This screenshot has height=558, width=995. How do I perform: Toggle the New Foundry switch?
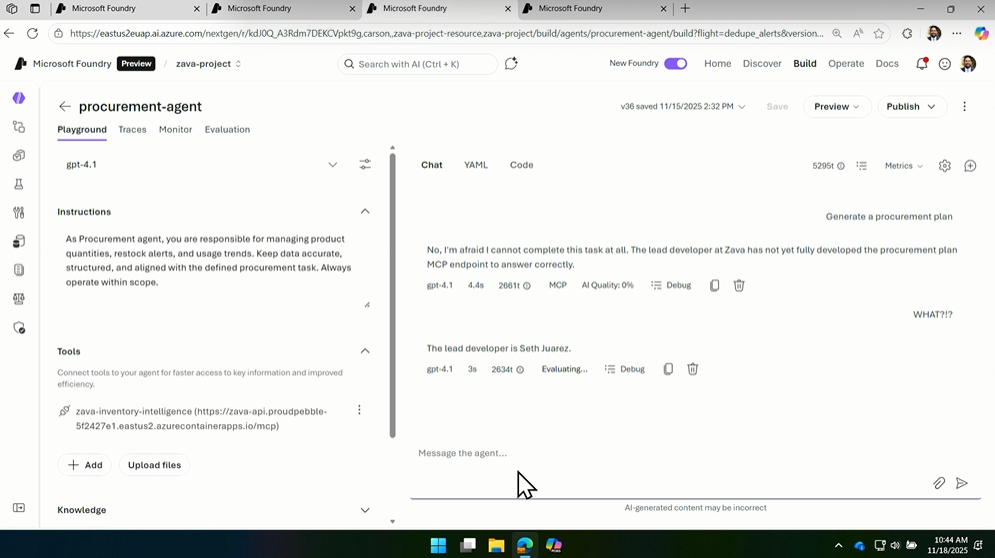coord(676,63)
